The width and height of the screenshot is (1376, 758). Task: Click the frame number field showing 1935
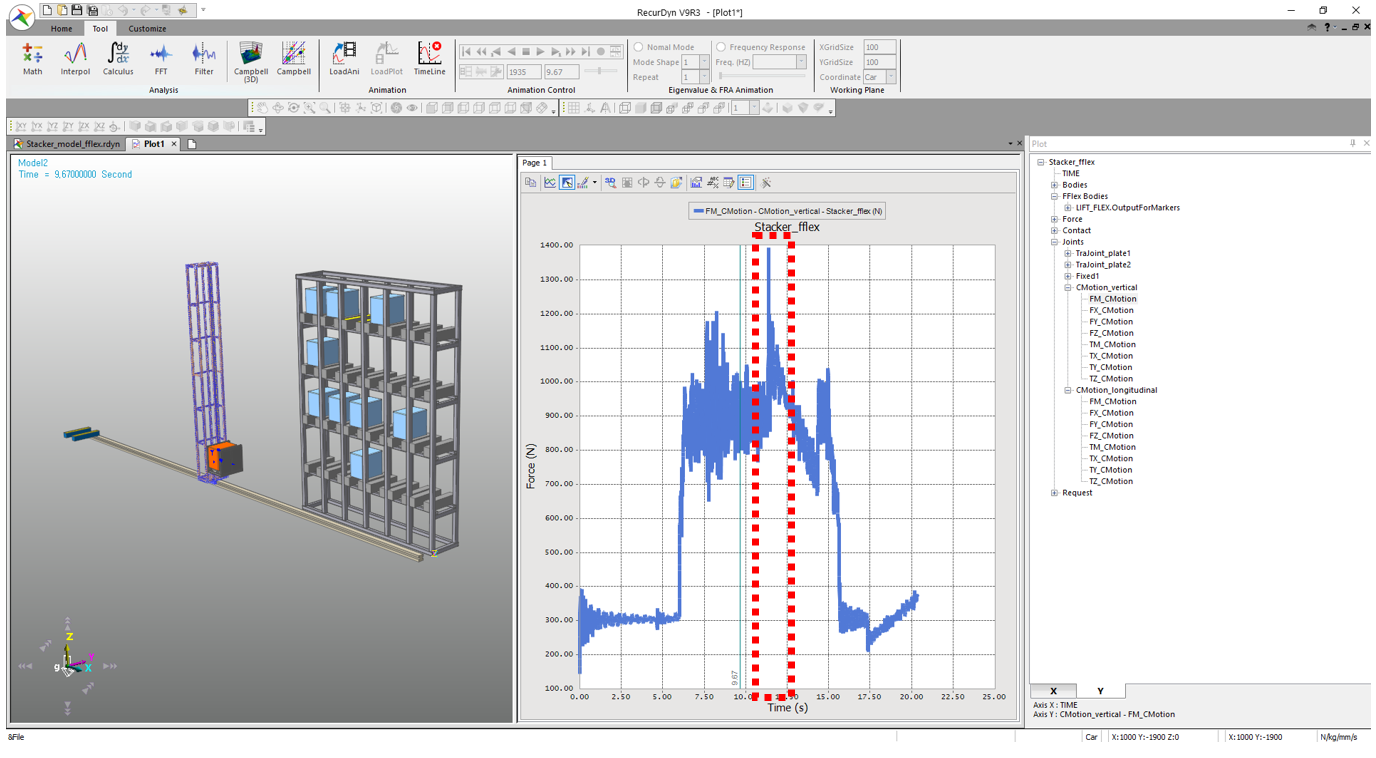[x=523, y=72]
